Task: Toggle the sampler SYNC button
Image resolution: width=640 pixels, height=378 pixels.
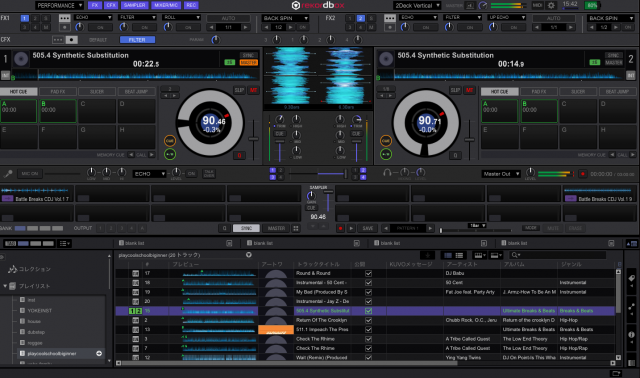Action: (246, 229)
